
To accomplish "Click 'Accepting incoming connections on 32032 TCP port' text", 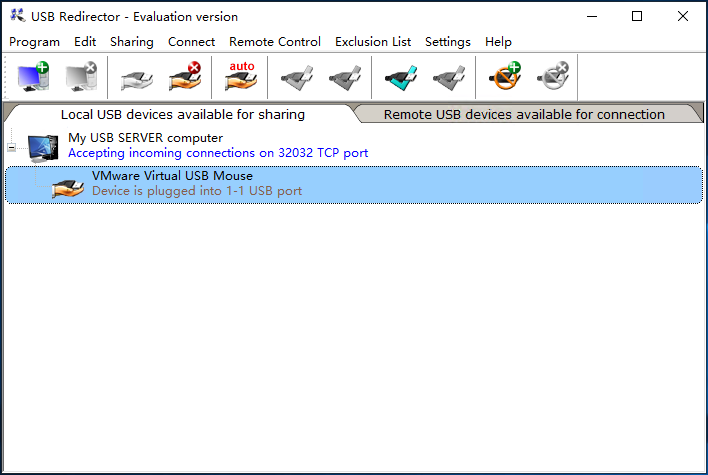I will 218,153.
